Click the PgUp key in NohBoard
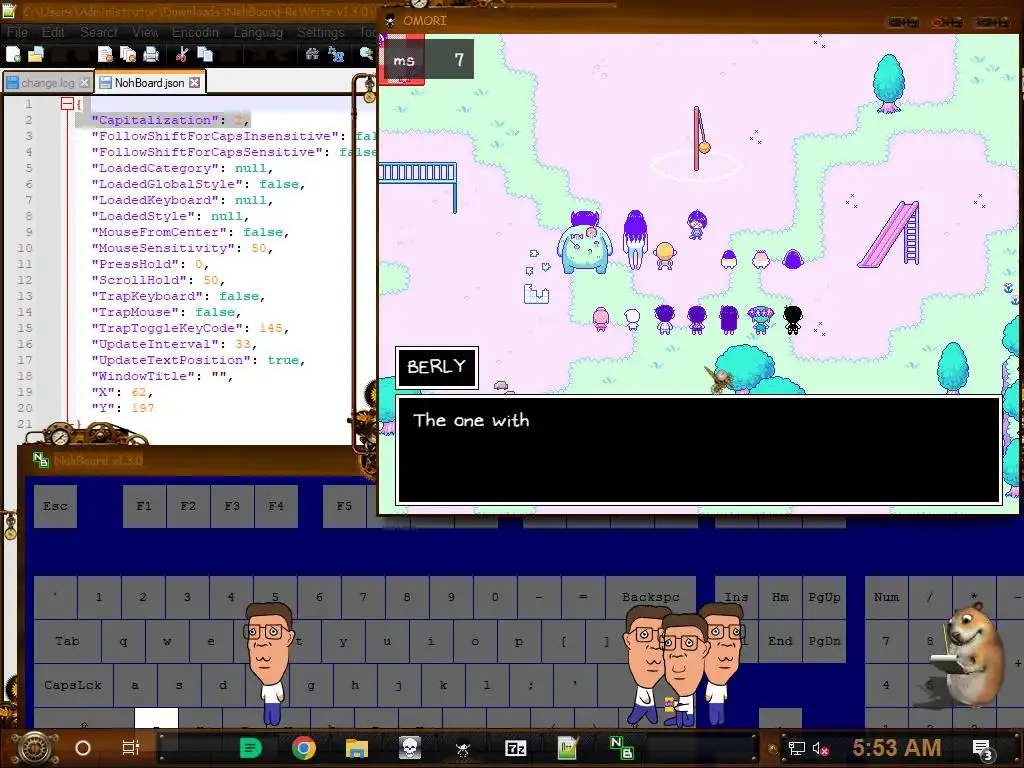 (x=824, y=597)
